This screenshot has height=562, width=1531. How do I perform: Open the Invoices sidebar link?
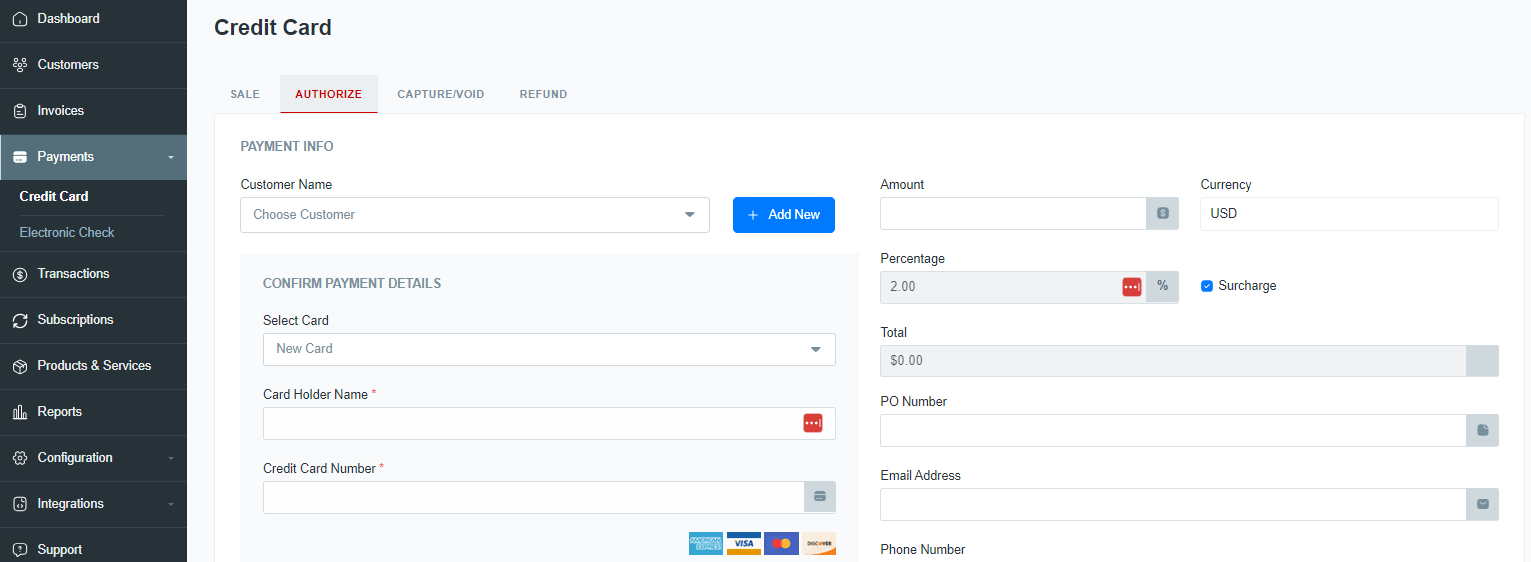click(93, 111)
